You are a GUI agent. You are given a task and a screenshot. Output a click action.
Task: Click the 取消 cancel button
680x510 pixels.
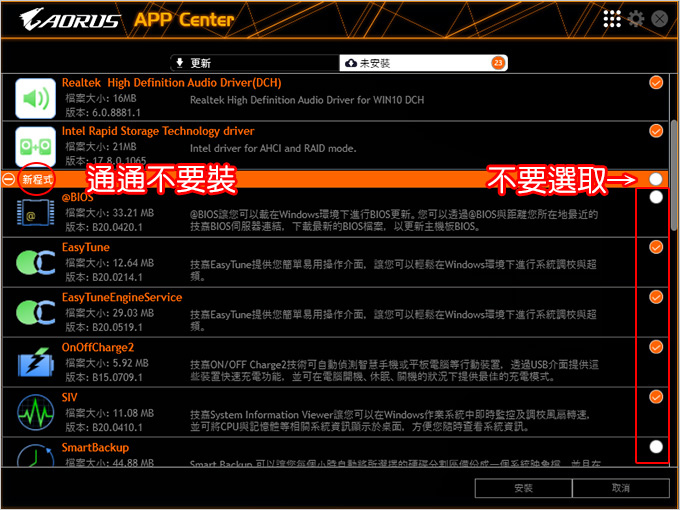tap(621, 488)
